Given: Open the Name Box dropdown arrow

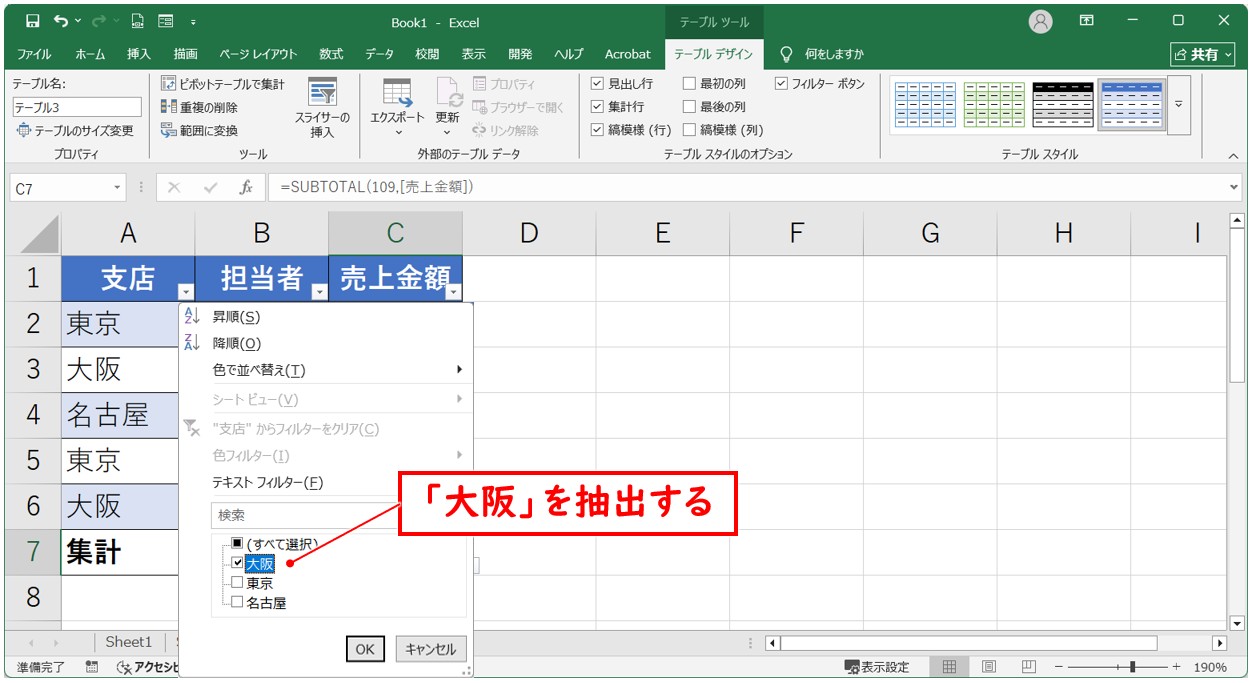Looking at the screenshot, I should point(118,187).
